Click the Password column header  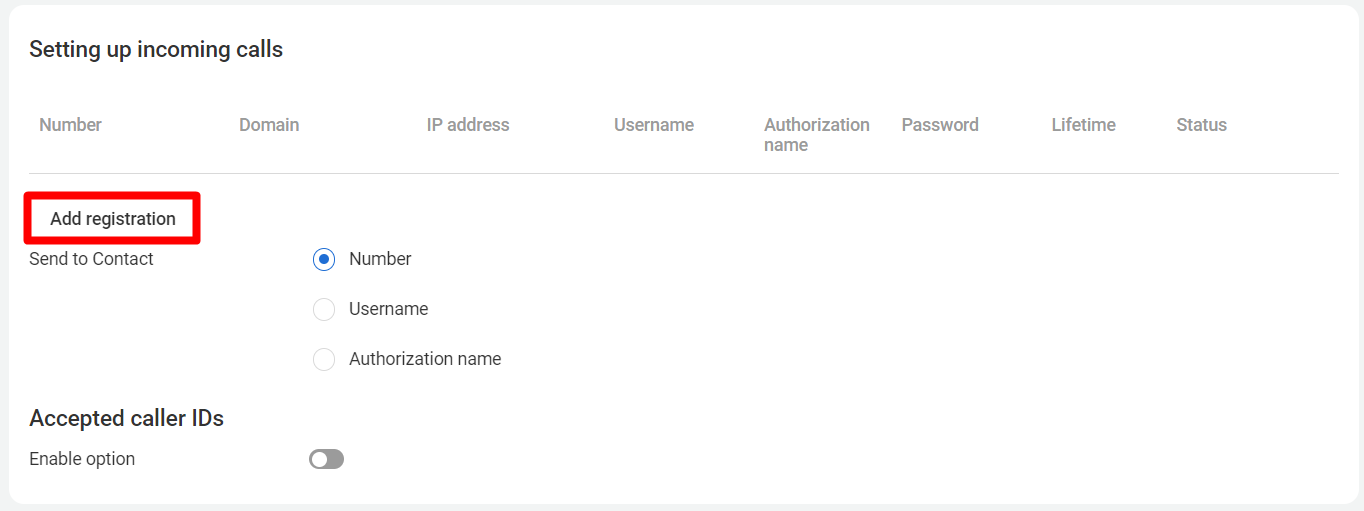click(x=940, y=125)
